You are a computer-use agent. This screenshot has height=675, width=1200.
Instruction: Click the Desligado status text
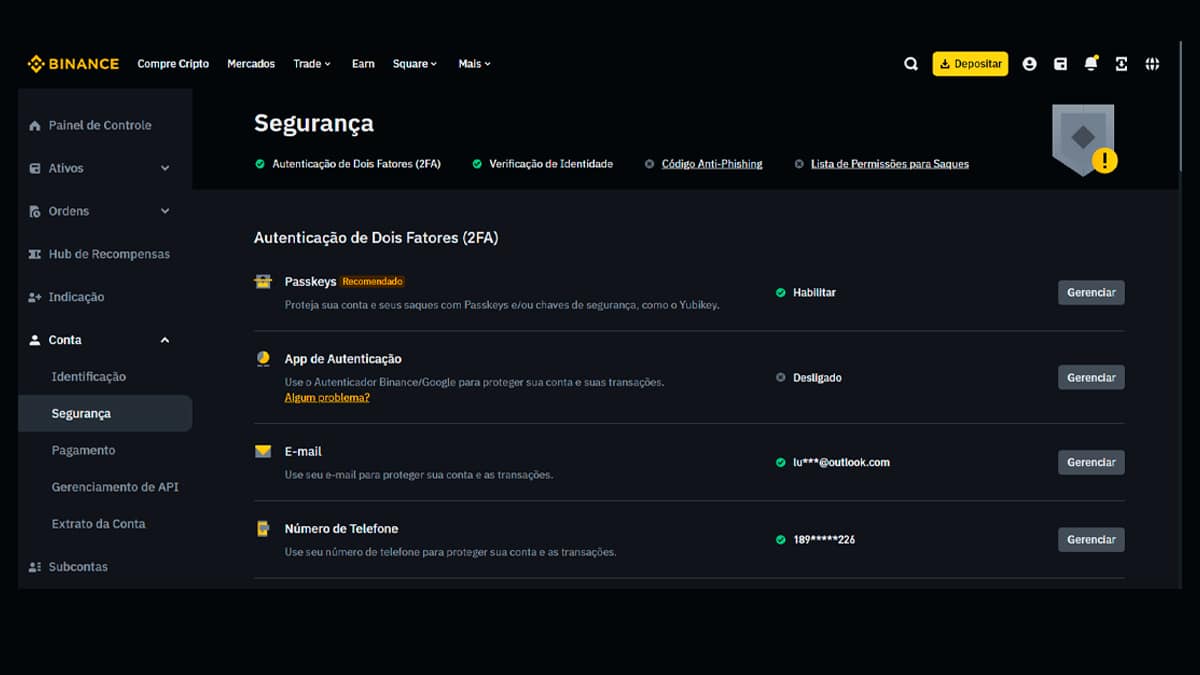tap(817, 378)
